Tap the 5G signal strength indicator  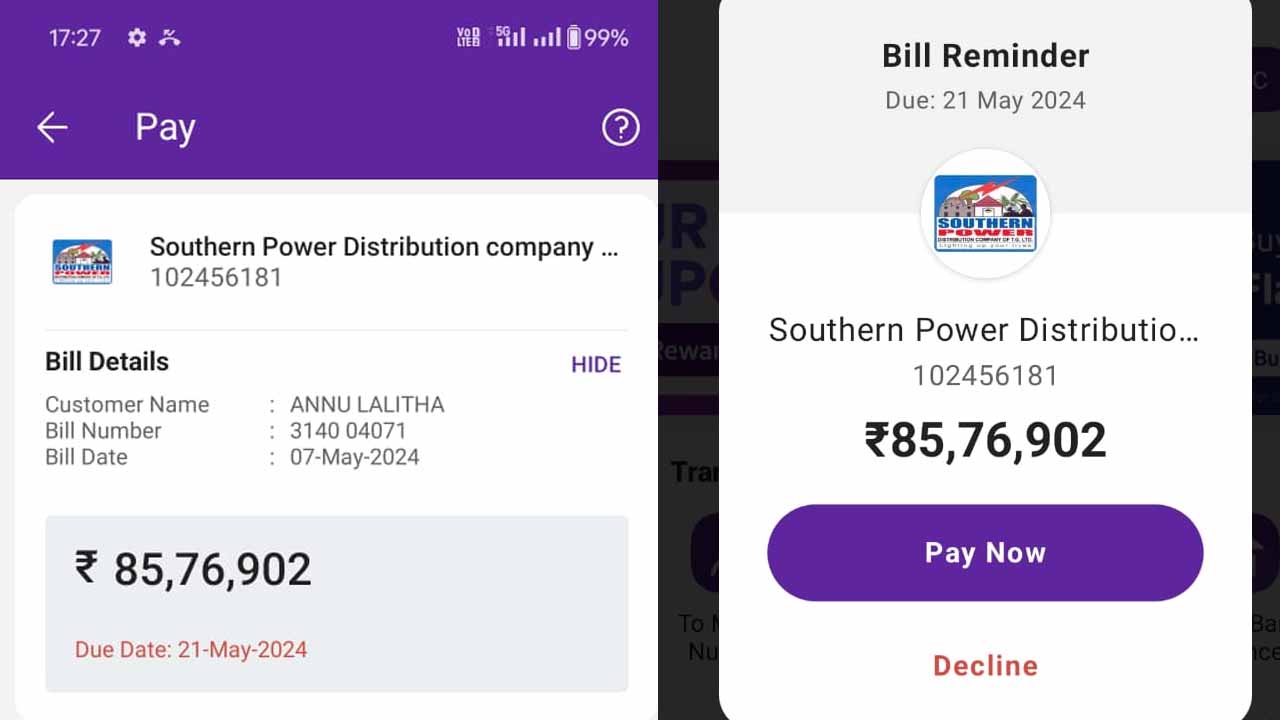coord(511,37)
